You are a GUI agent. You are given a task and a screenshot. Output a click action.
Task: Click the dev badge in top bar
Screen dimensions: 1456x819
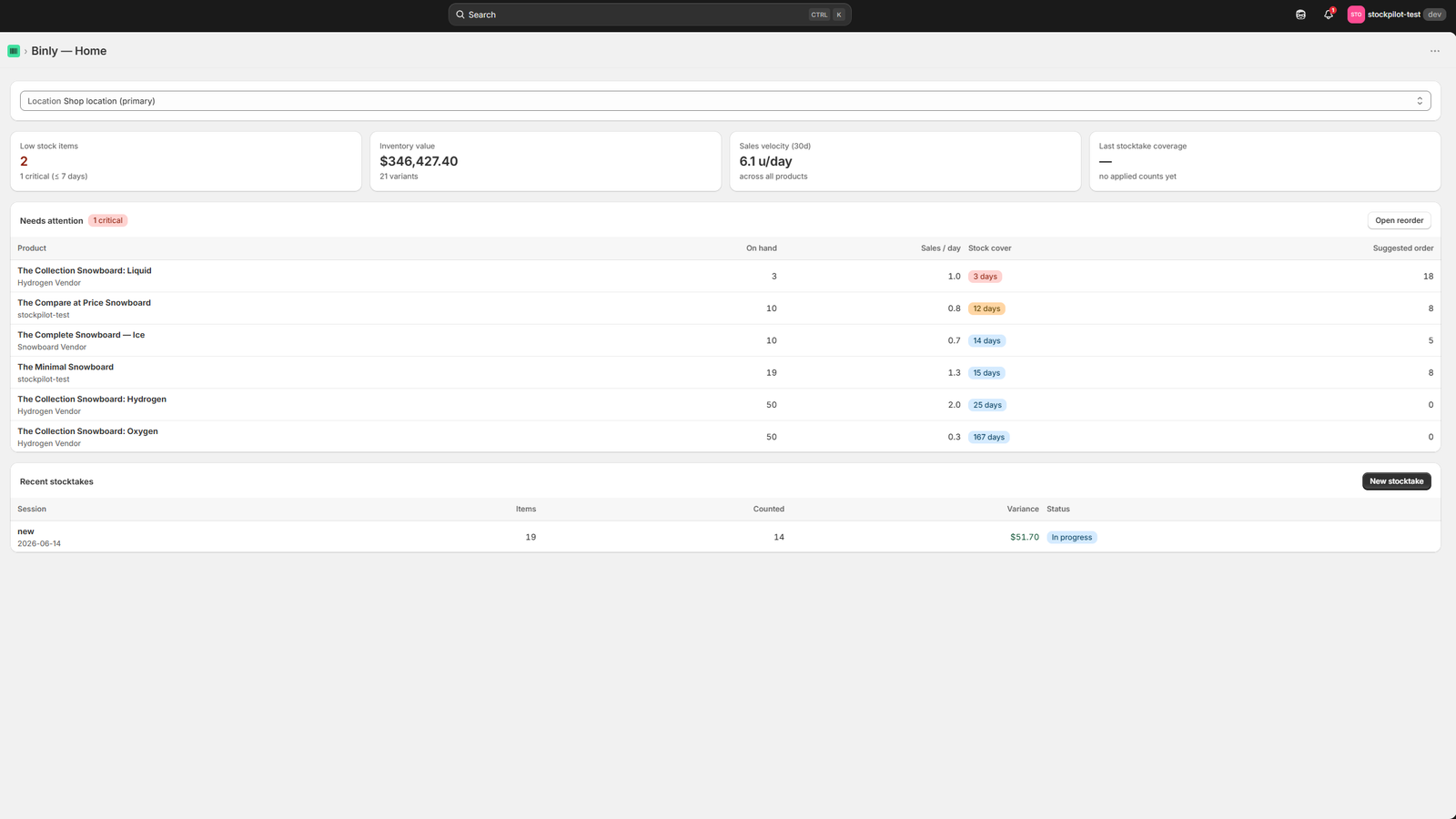(1434, 15)
